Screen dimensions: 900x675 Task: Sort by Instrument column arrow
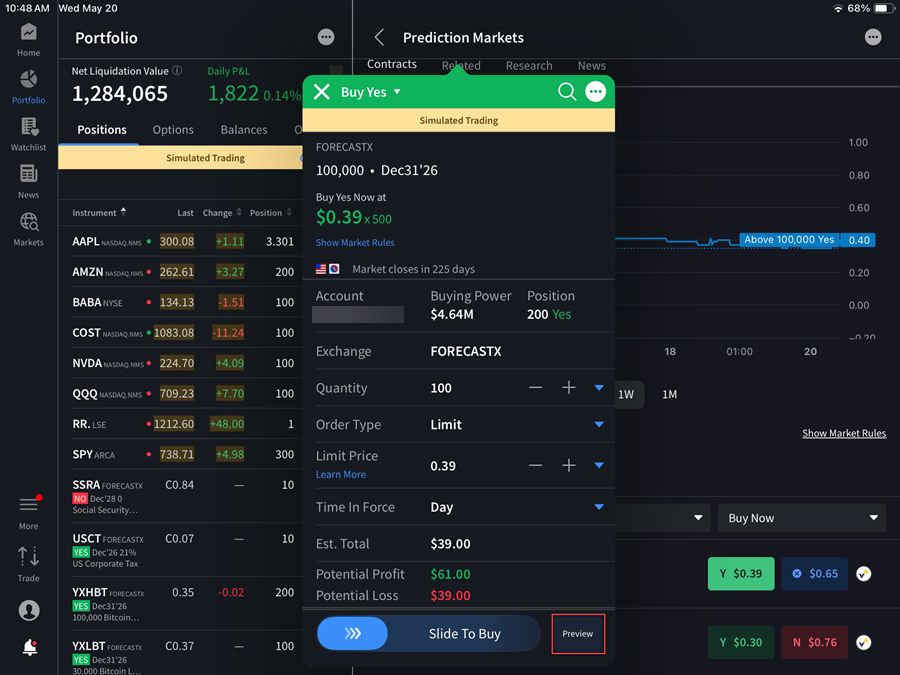pyautogui.click(x=123, y=212)
